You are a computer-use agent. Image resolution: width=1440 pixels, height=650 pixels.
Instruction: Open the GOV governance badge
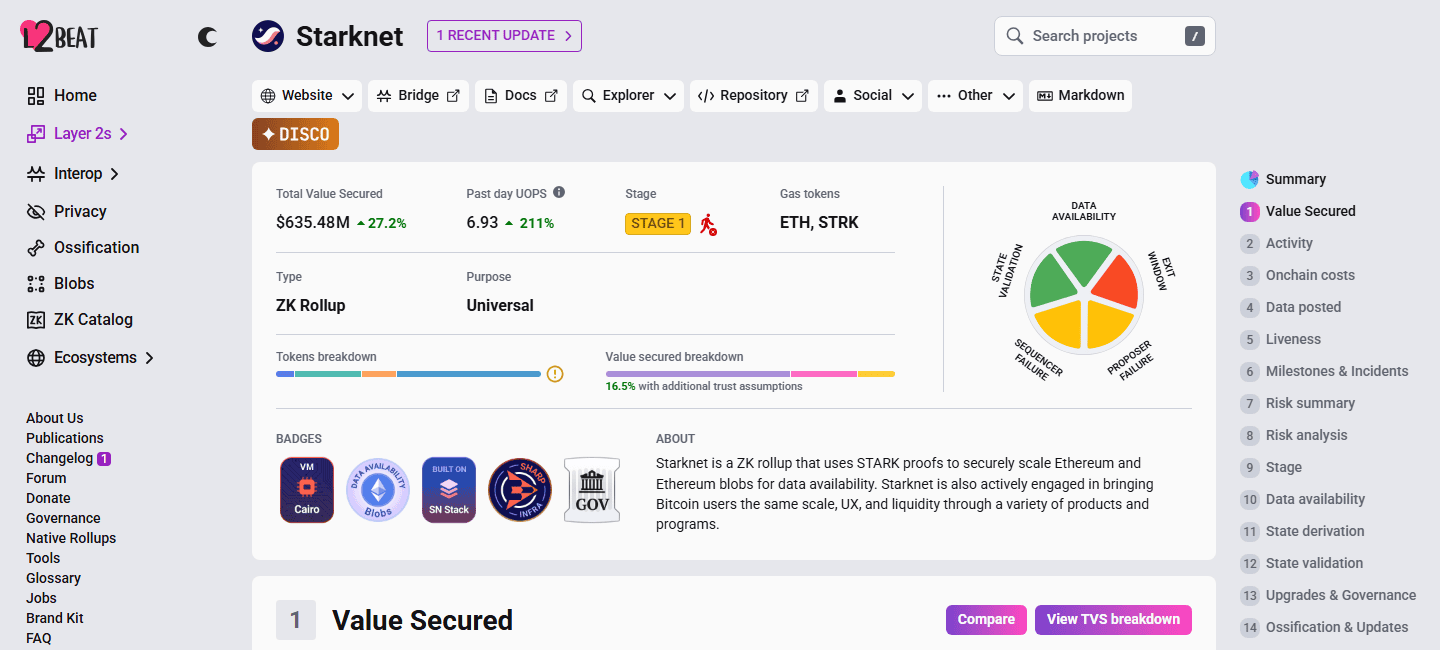pyautogui.click(x=592, y=490)
